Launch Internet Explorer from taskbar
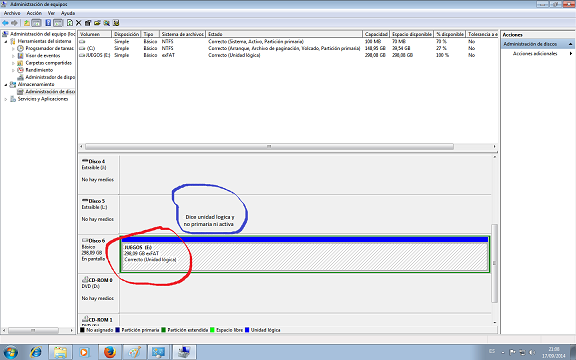 tap(36, 352)
